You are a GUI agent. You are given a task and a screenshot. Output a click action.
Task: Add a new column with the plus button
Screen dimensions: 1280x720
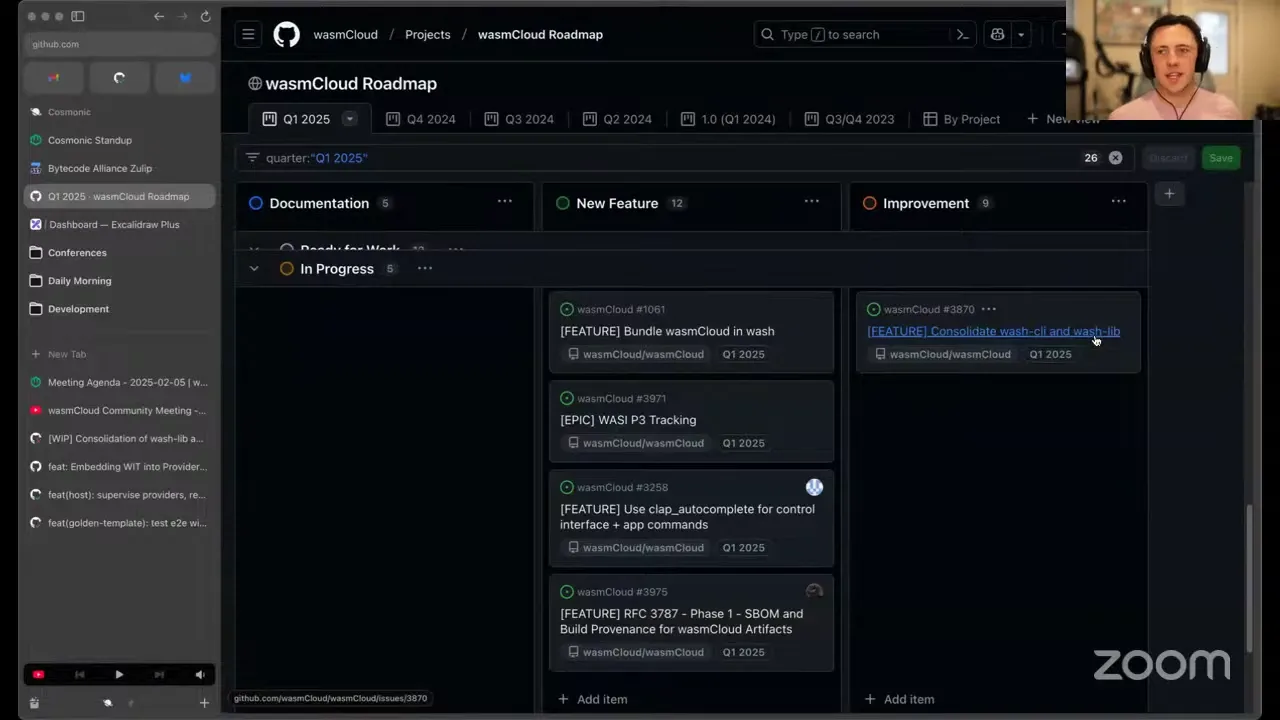pyautogui.click(x=1169, y=194)
